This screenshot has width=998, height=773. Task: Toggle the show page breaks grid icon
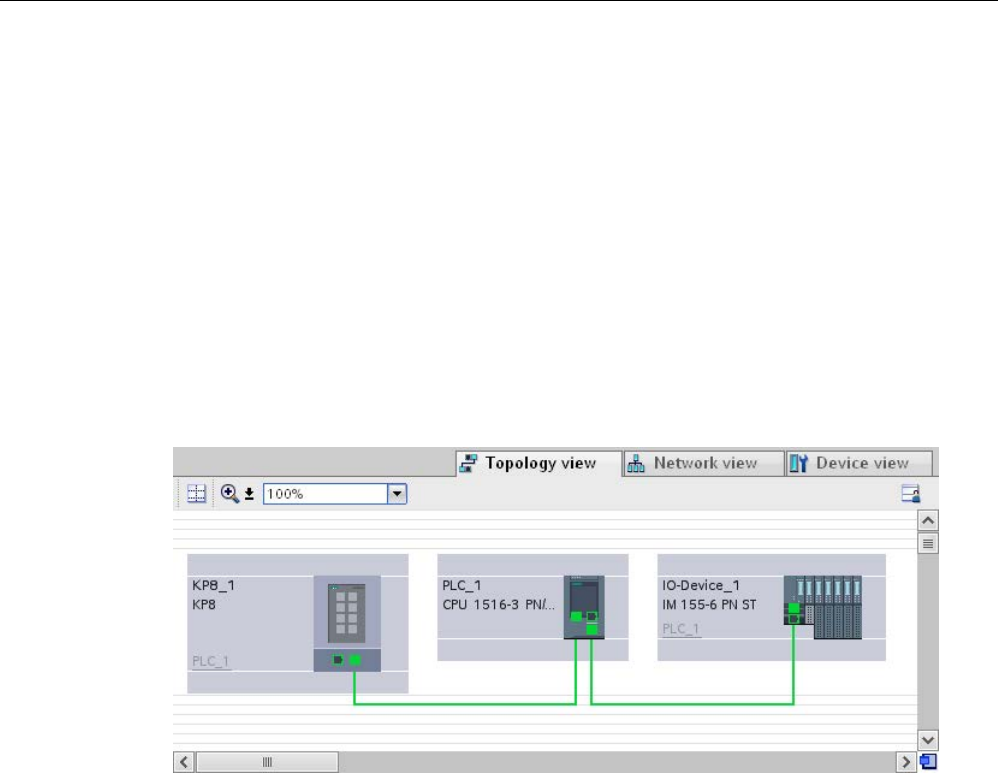pyautogui.click(x=196, y=493)
